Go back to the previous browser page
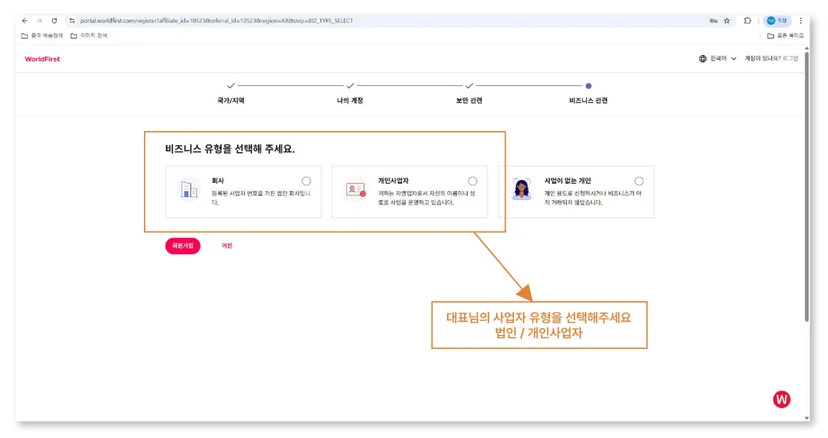 (25, 21)
